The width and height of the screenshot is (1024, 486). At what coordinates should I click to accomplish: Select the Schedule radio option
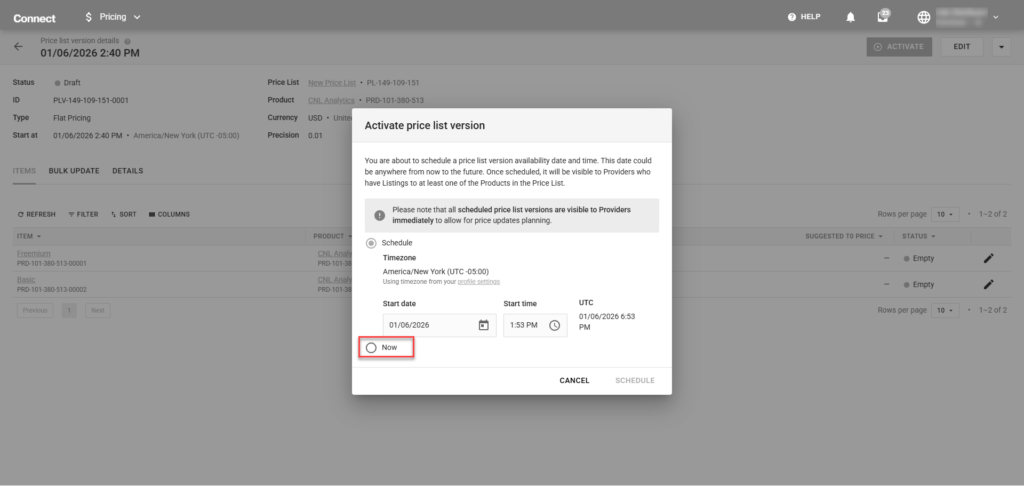click(x=371, y=243)
